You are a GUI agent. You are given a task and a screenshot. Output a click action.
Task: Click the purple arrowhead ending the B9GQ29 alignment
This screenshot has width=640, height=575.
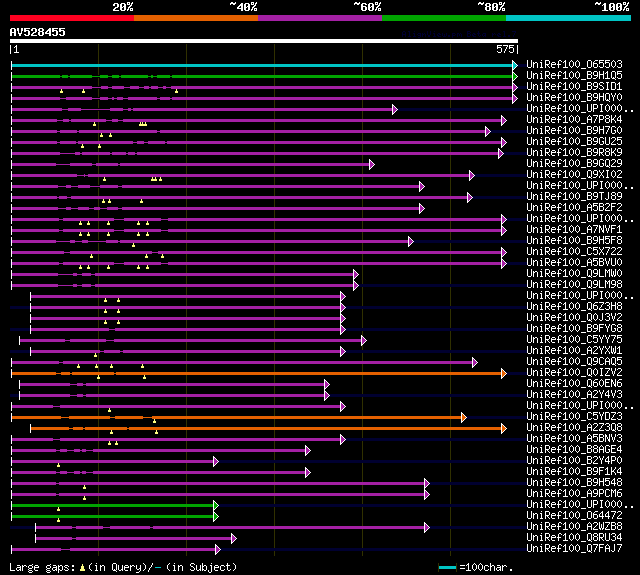point(372,164)
